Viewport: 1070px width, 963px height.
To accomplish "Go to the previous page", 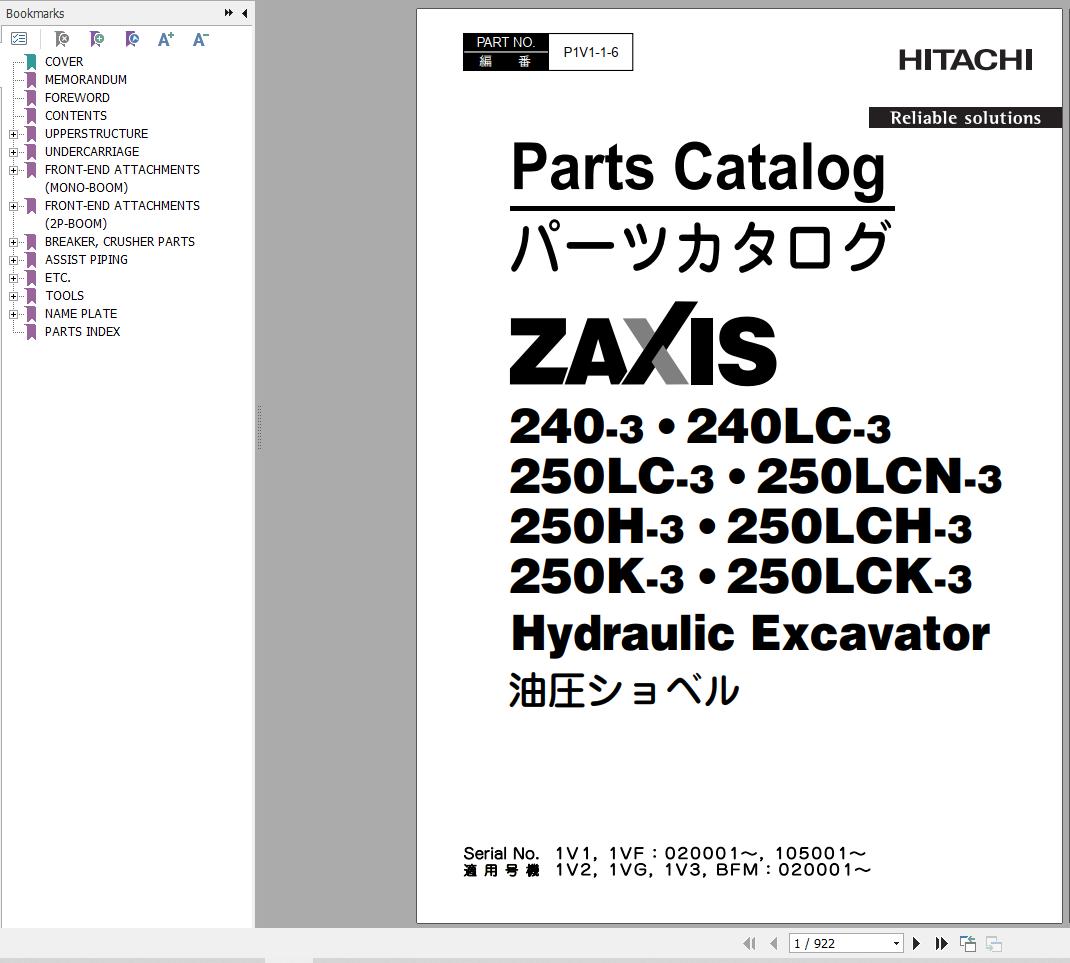I will coord(773,943).
